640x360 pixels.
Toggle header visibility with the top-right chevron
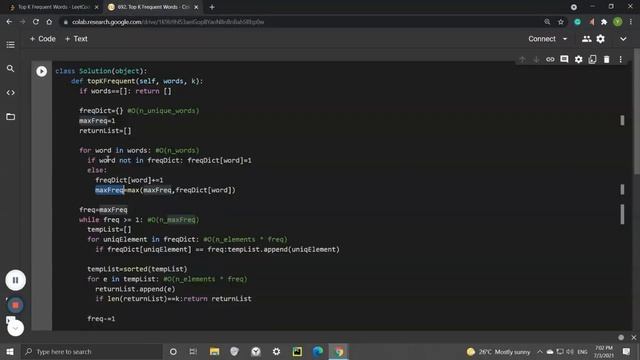(623, 39)
